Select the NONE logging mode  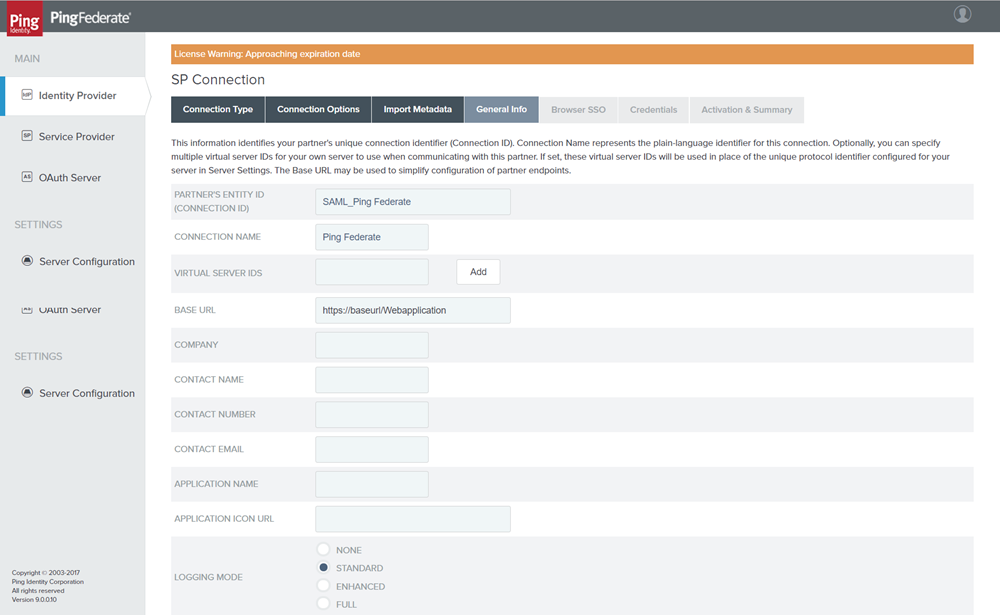[323, 550]
